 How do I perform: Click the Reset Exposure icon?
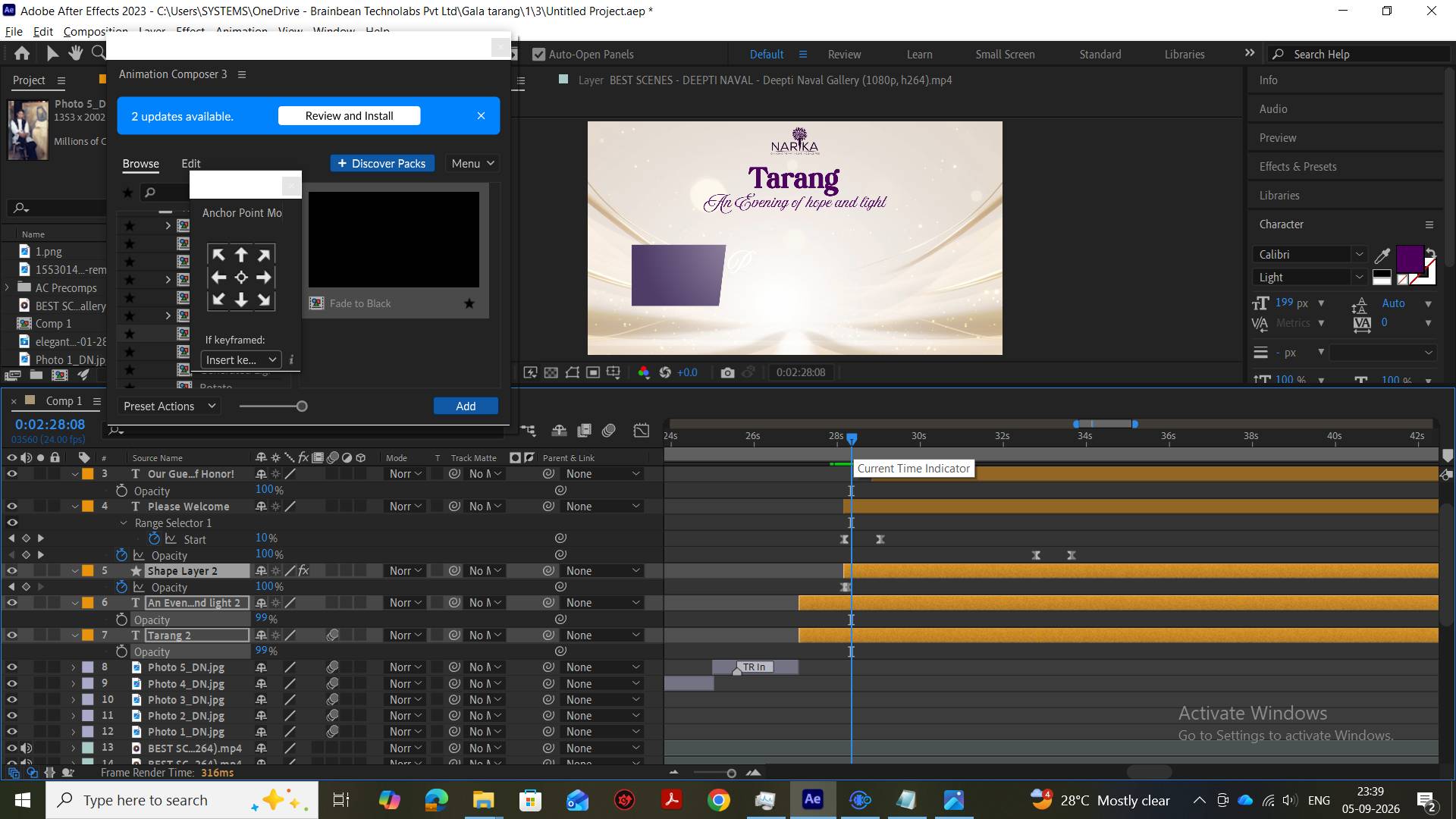tap(665, 372)
